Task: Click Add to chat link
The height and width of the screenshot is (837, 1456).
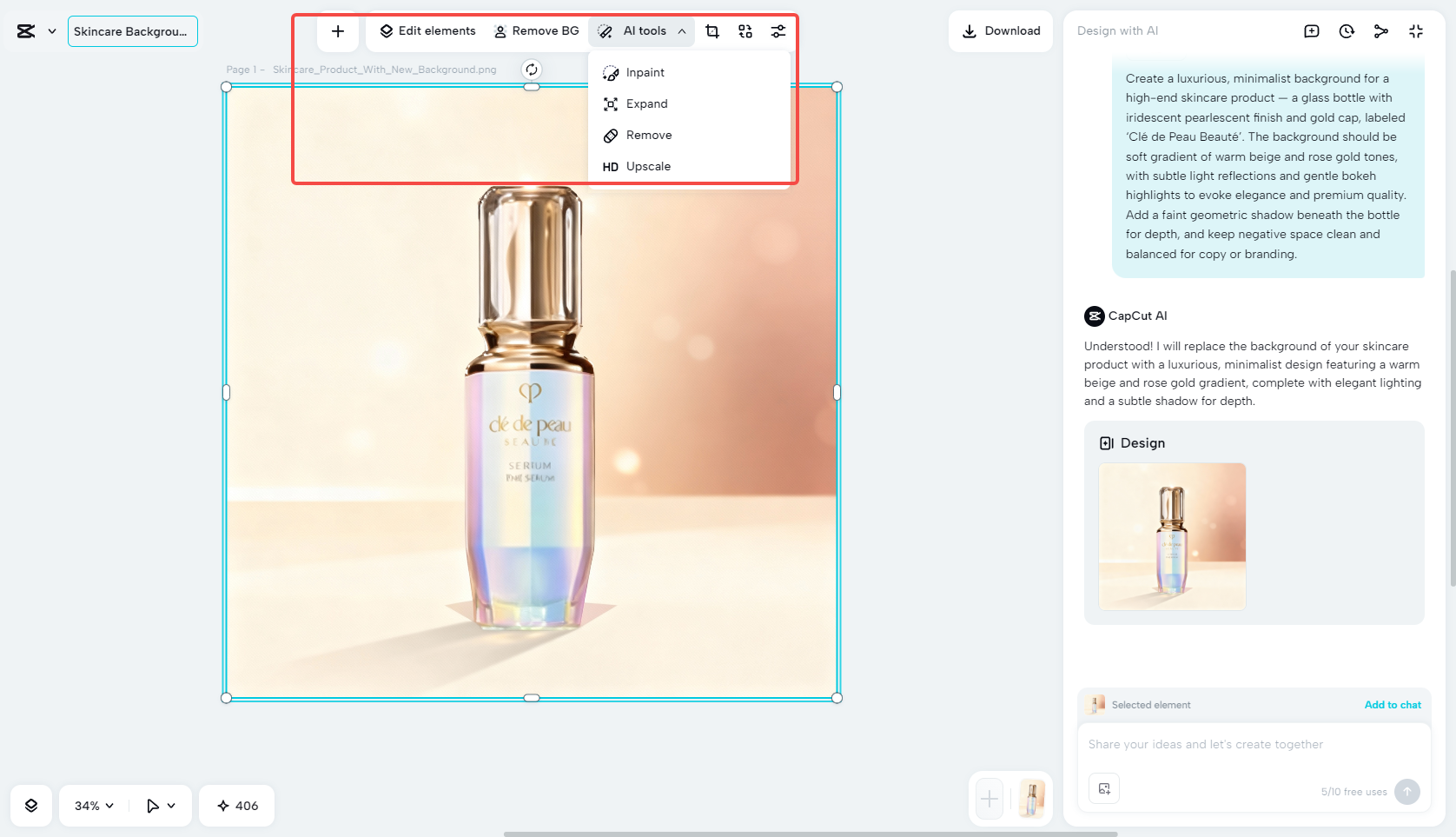Action: 1393,705
